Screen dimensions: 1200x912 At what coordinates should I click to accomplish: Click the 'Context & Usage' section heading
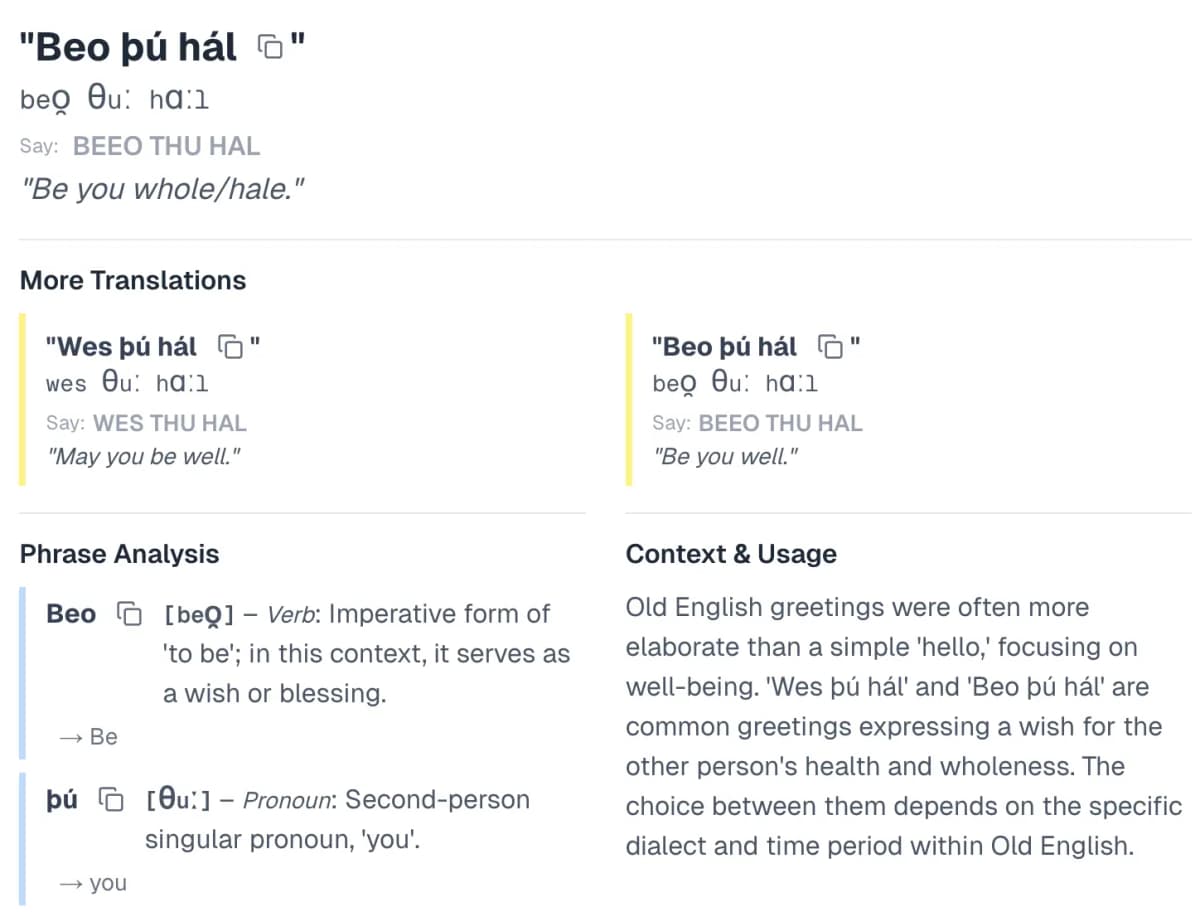[x=731, y=554]
